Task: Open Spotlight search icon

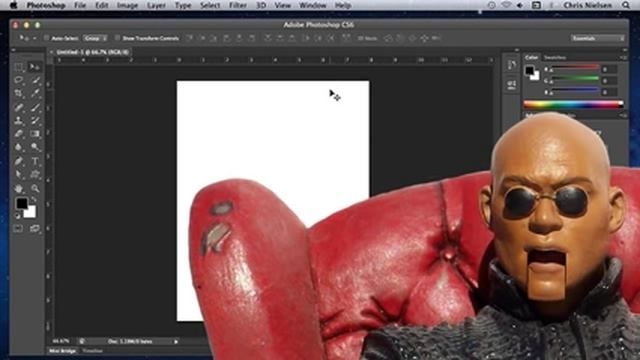Action: point(626,5)
